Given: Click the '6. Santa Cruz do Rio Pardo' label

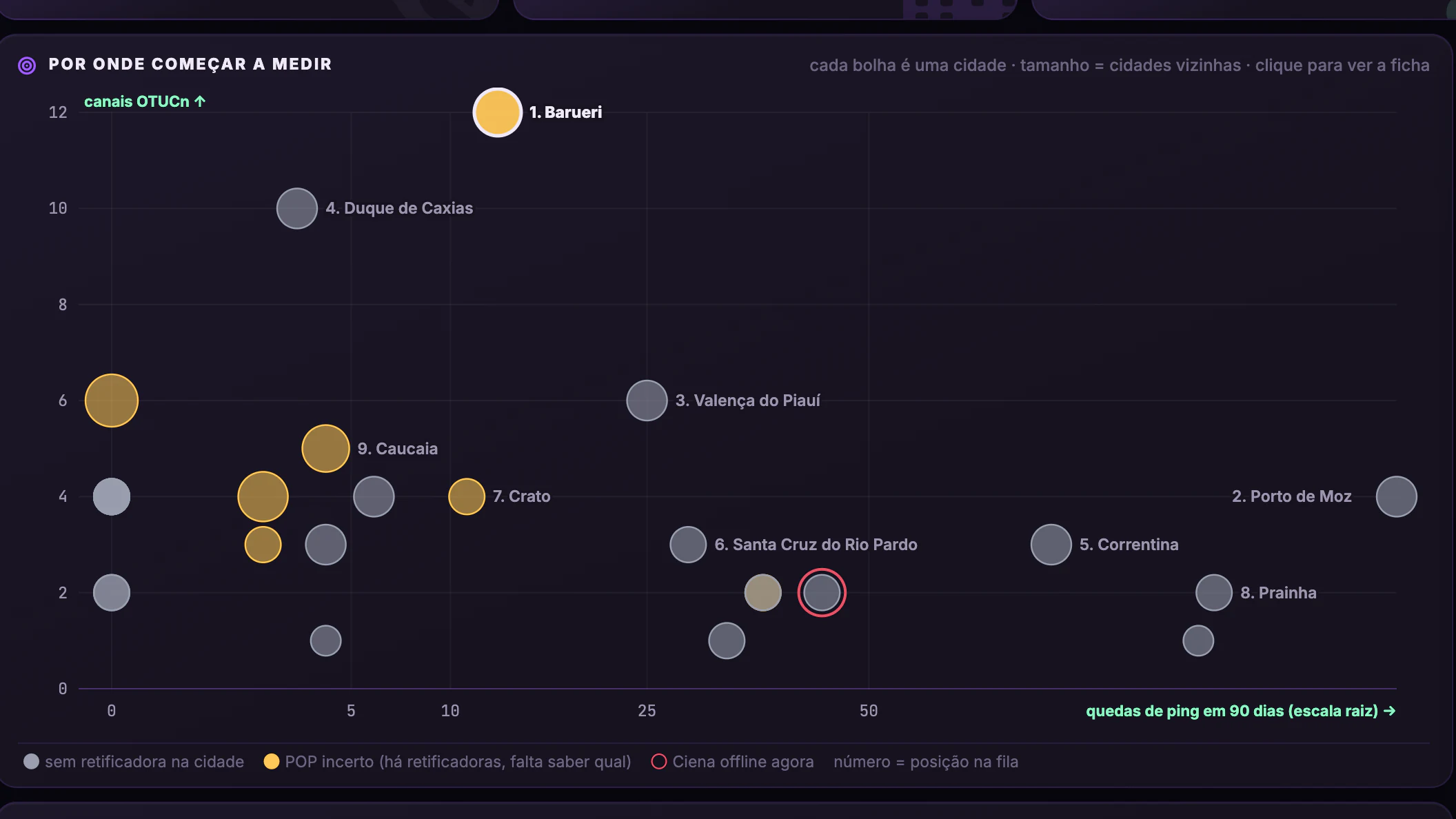Looking at the screenshot, I should (x=816, y=545).
